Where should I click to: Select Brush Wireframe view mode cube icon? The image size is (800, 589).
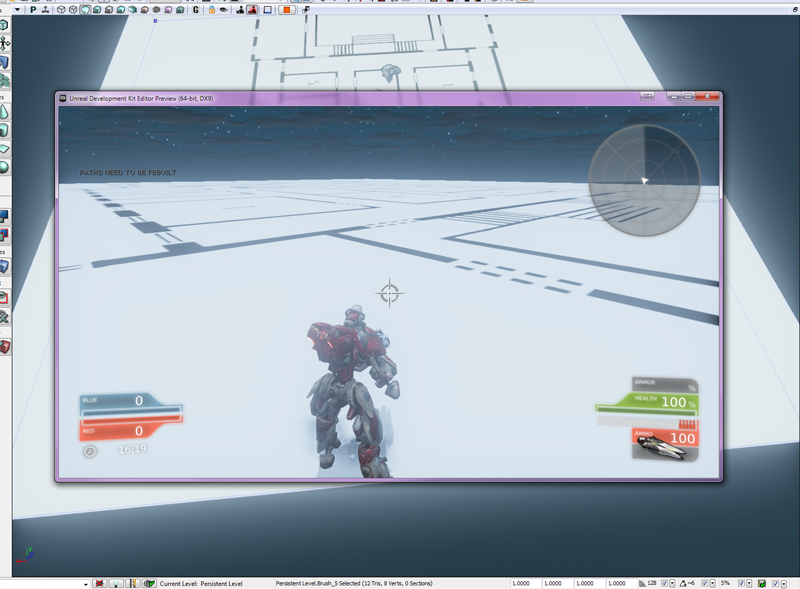61,10
